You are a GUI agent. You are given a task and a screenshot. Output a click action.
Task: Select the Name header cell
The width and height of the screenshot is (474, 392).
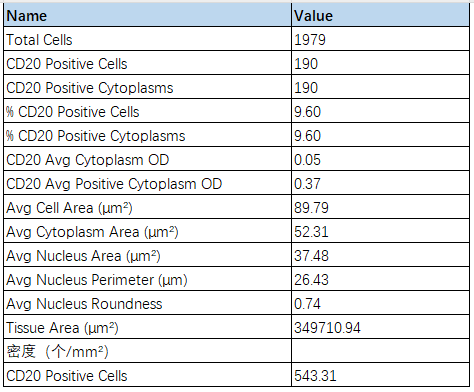[x=148, y=15]
